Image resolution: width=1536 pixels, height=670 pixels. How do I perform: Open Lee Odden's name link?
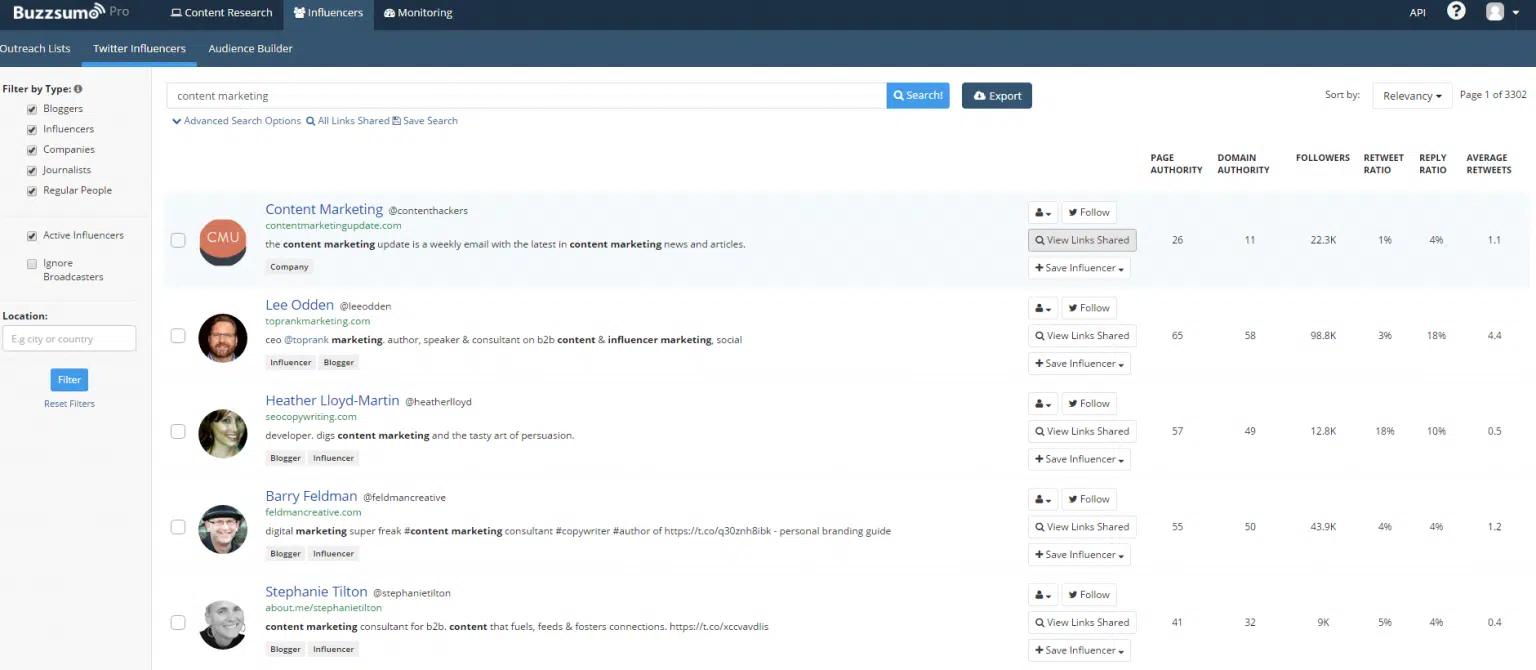click(300, 304)
